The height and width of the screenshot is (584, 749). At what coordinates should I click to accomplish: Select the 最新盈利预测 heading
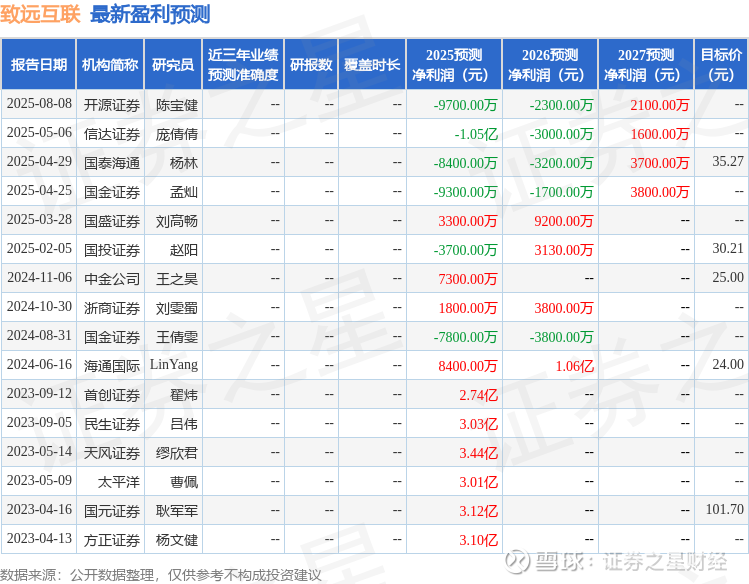coord(150,14)
